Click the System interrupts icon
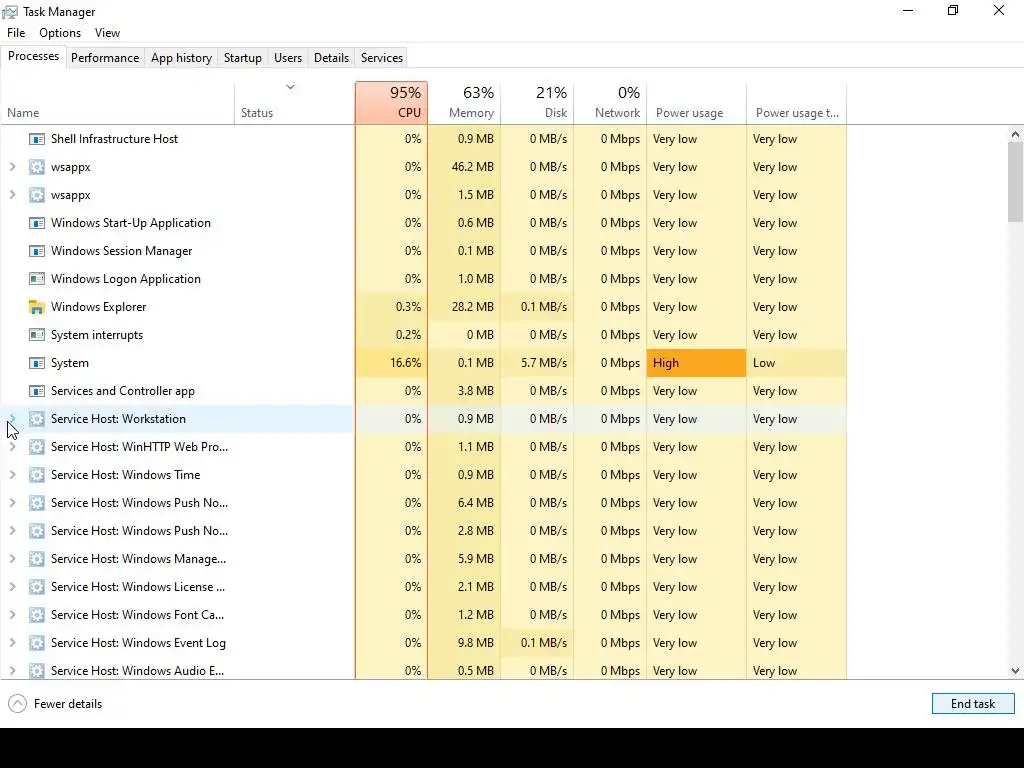 (x=37, y=335)
